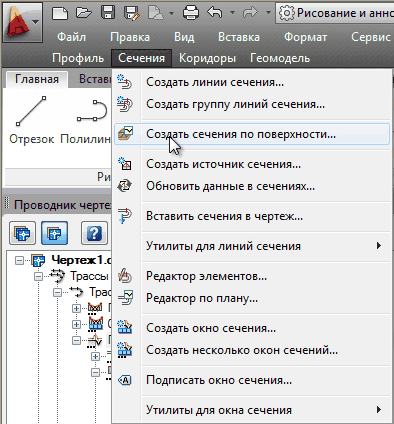Viewport: 394px width, 424px height.
Task: Click the Save As icon with pencil
Action: (132, 13)
